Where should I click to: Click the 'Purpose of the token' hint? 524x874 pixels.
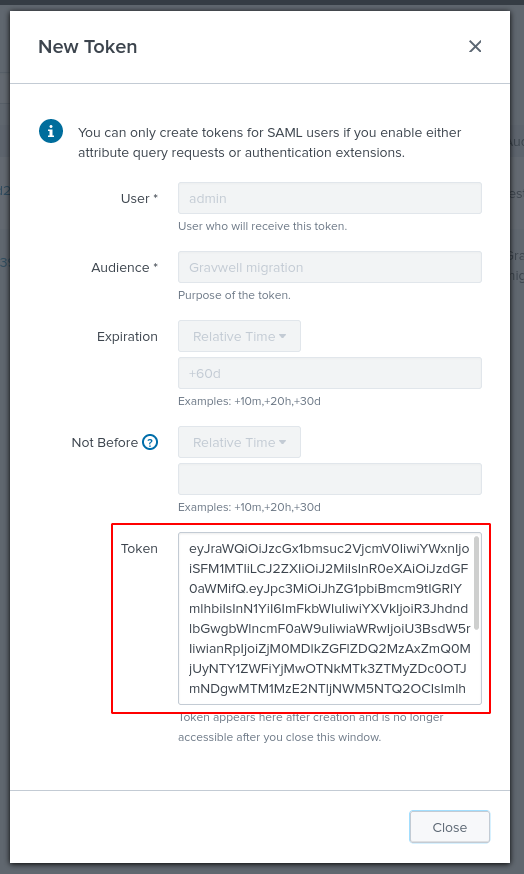click(234, 295)
